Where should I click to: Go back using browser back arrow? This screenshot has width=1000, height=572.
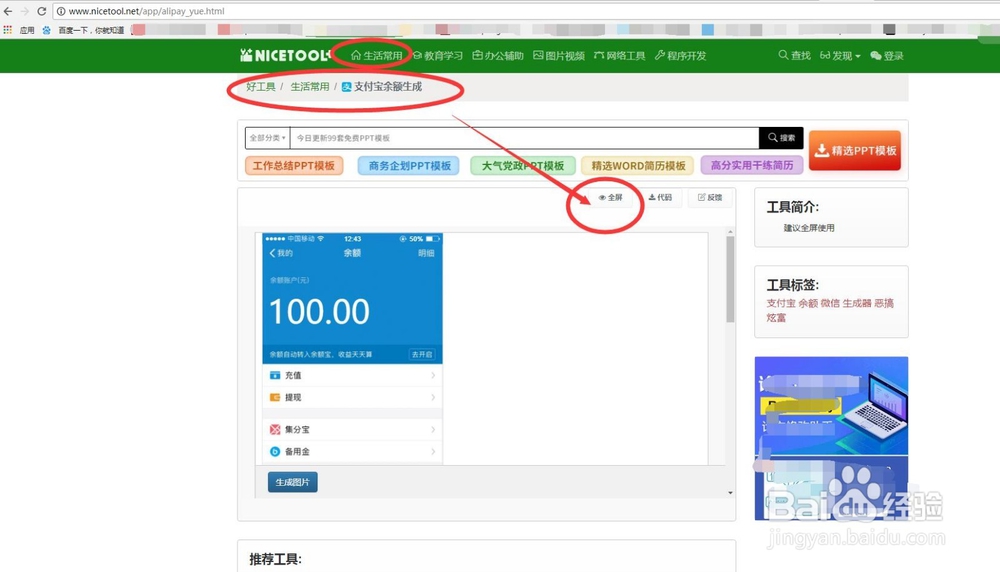point(8,11)
